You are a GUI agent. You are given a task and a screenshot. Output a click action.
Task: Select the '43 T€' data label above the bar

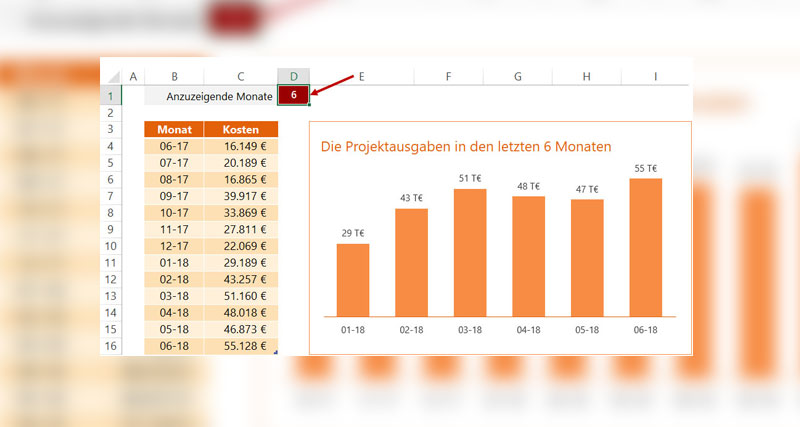411,198
